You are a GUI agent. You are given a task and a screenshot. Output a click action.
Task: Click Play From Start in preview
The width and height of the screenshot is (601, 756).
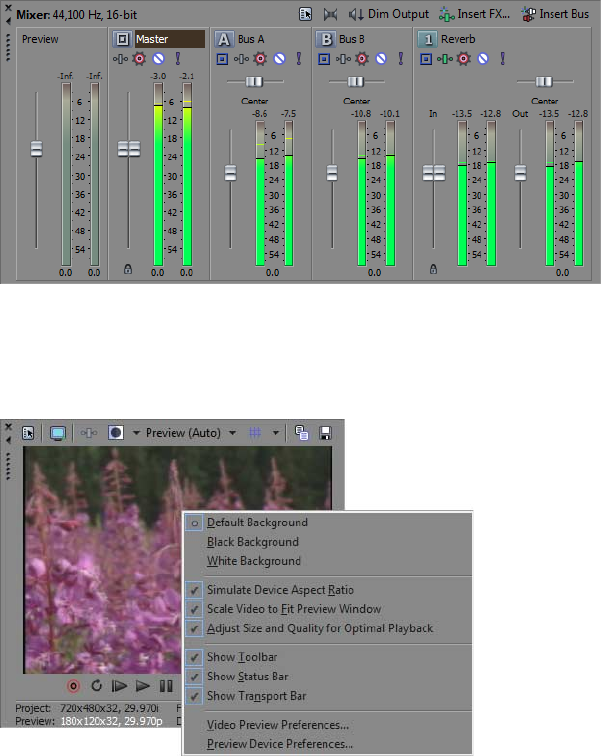119,686
